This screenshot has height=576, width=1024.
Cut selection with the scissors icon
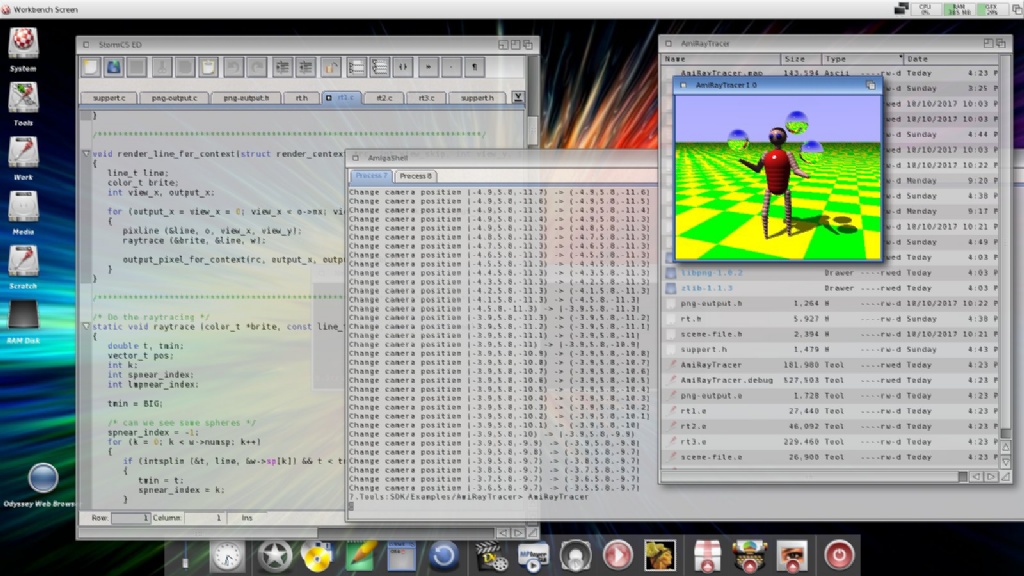coord(161,67)
